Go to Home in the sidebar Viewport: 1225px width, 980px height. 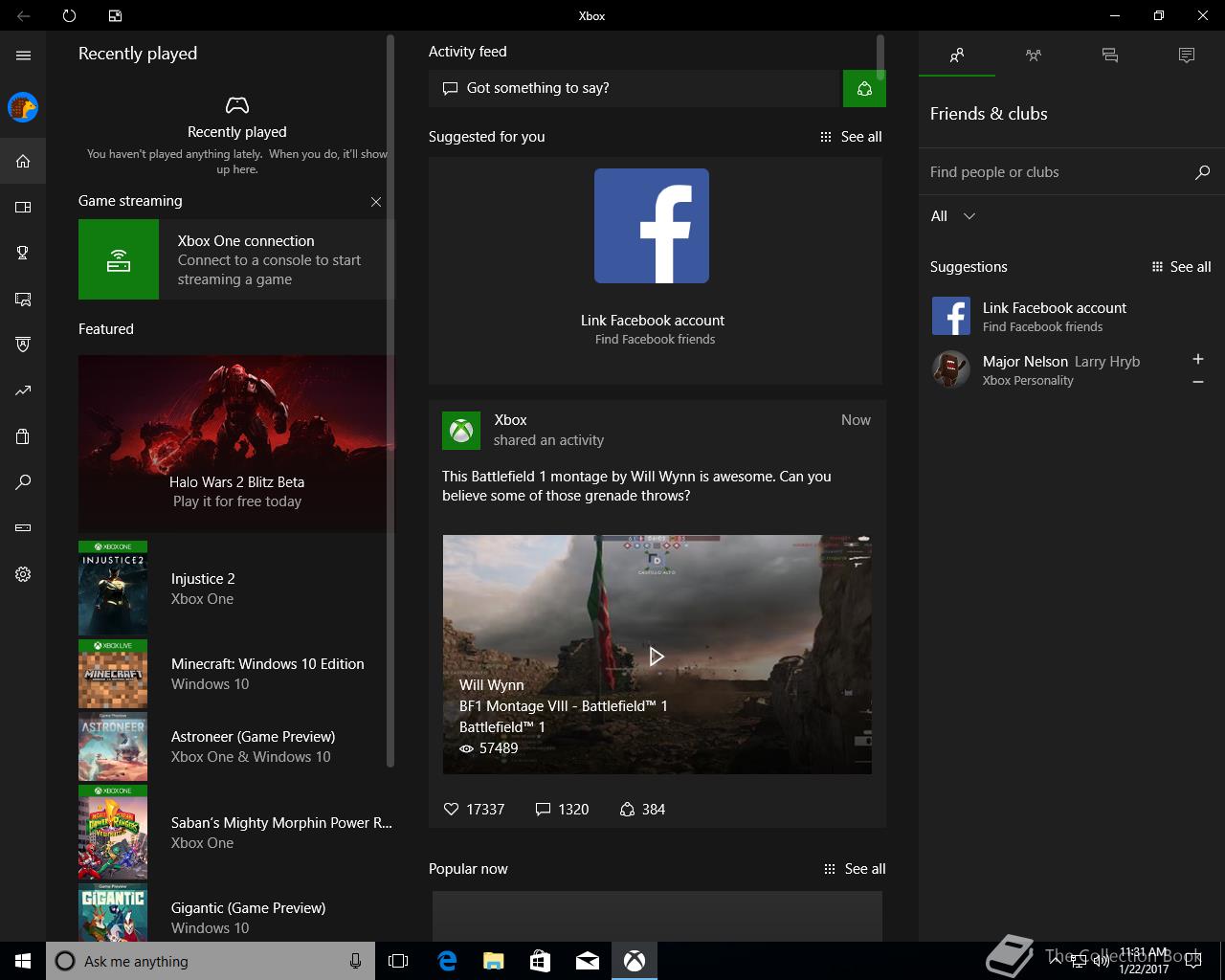point(23,161)
